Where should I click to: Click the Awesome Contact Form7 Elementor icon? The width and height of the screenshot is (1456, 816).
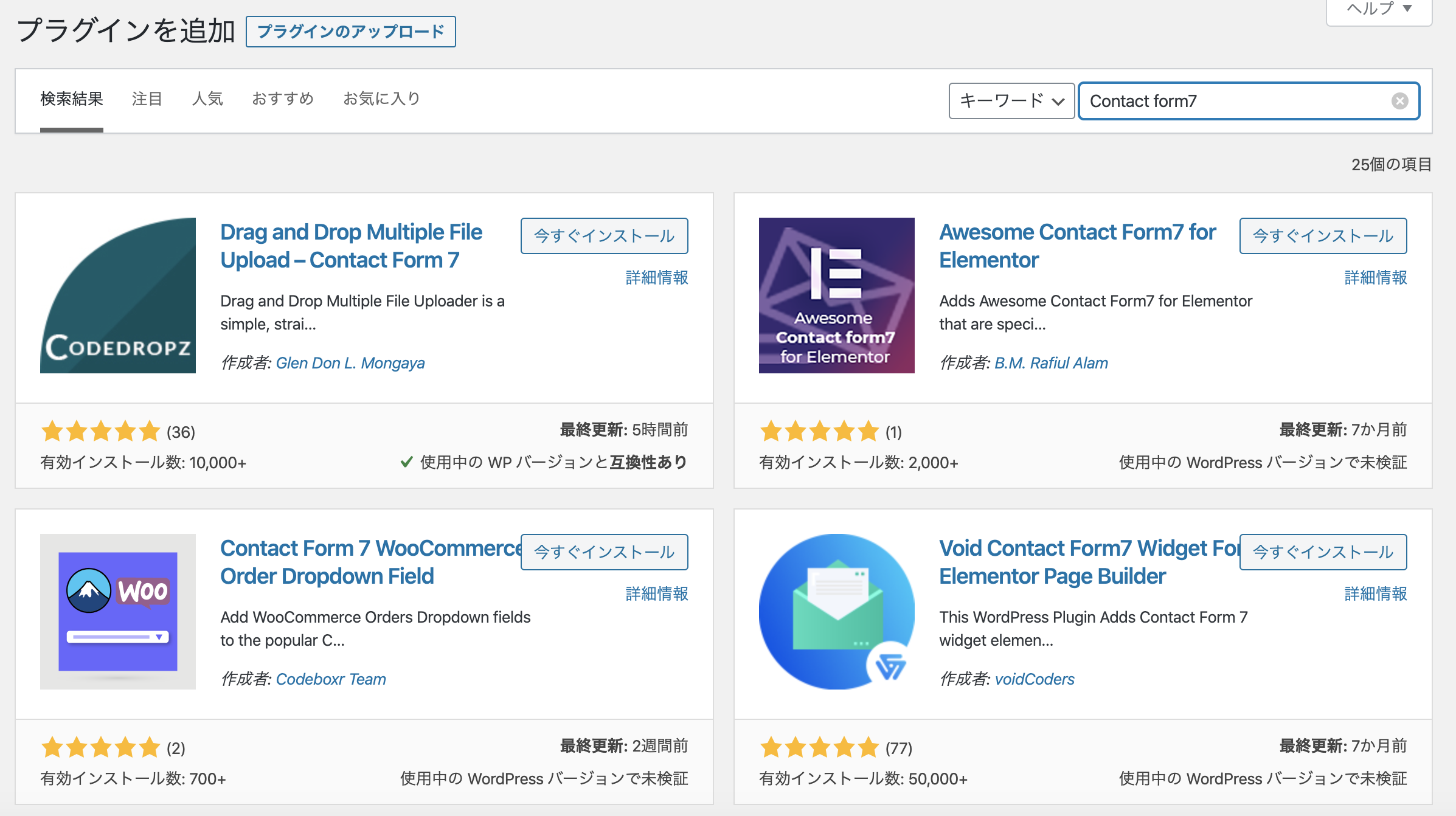point(836,295)
